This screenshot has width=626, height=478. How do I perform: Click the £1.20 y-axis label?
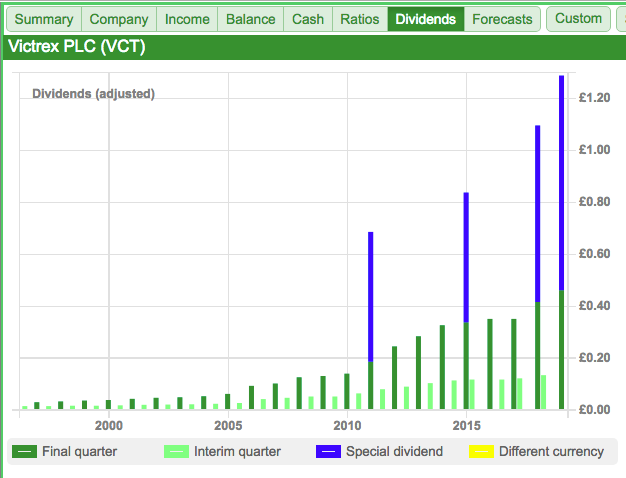[594, 98]
